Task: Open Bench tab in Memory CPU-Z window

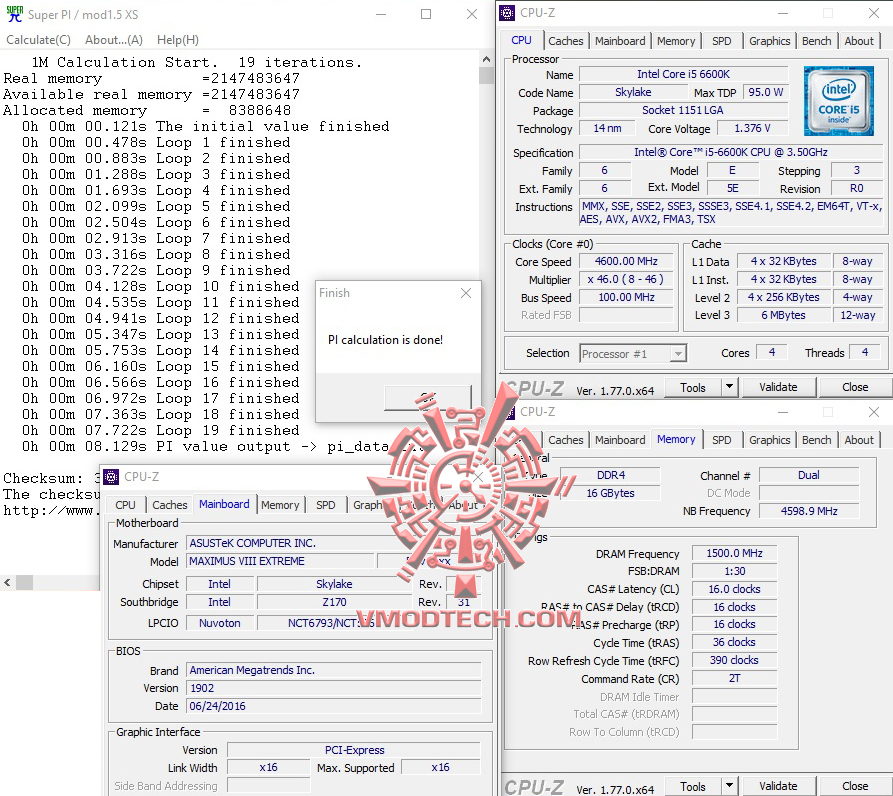Action: (817, 440)
